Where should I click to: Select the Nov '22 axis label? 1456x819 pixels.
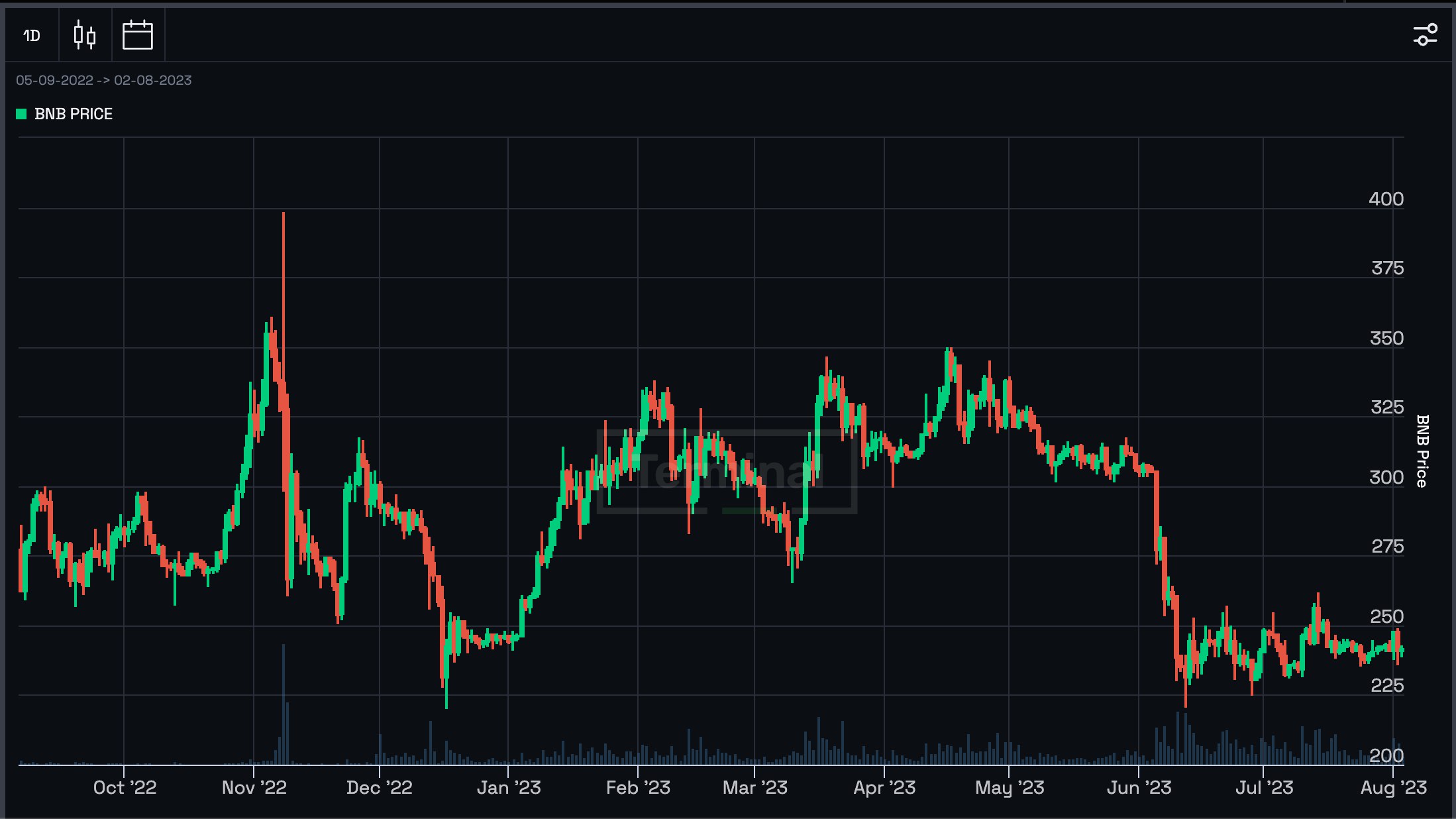click(254, 787)
